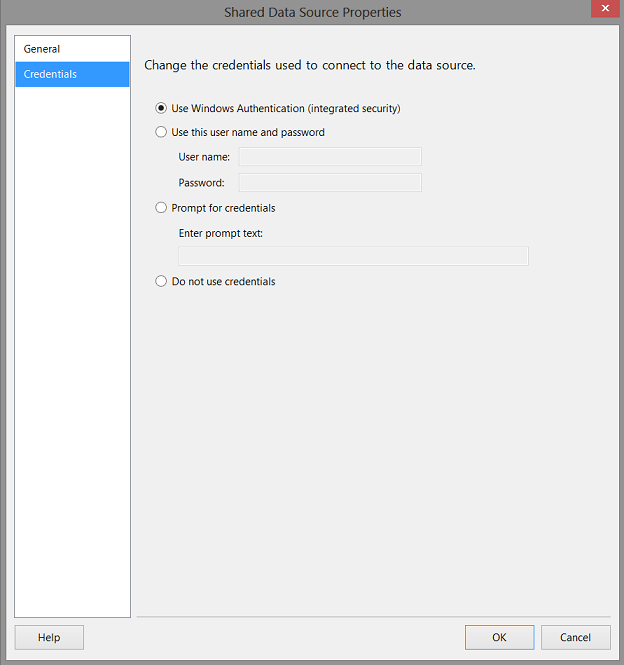Select Use Windows Authentication radio button
This screenshot has height=665, width=624.
161,108
